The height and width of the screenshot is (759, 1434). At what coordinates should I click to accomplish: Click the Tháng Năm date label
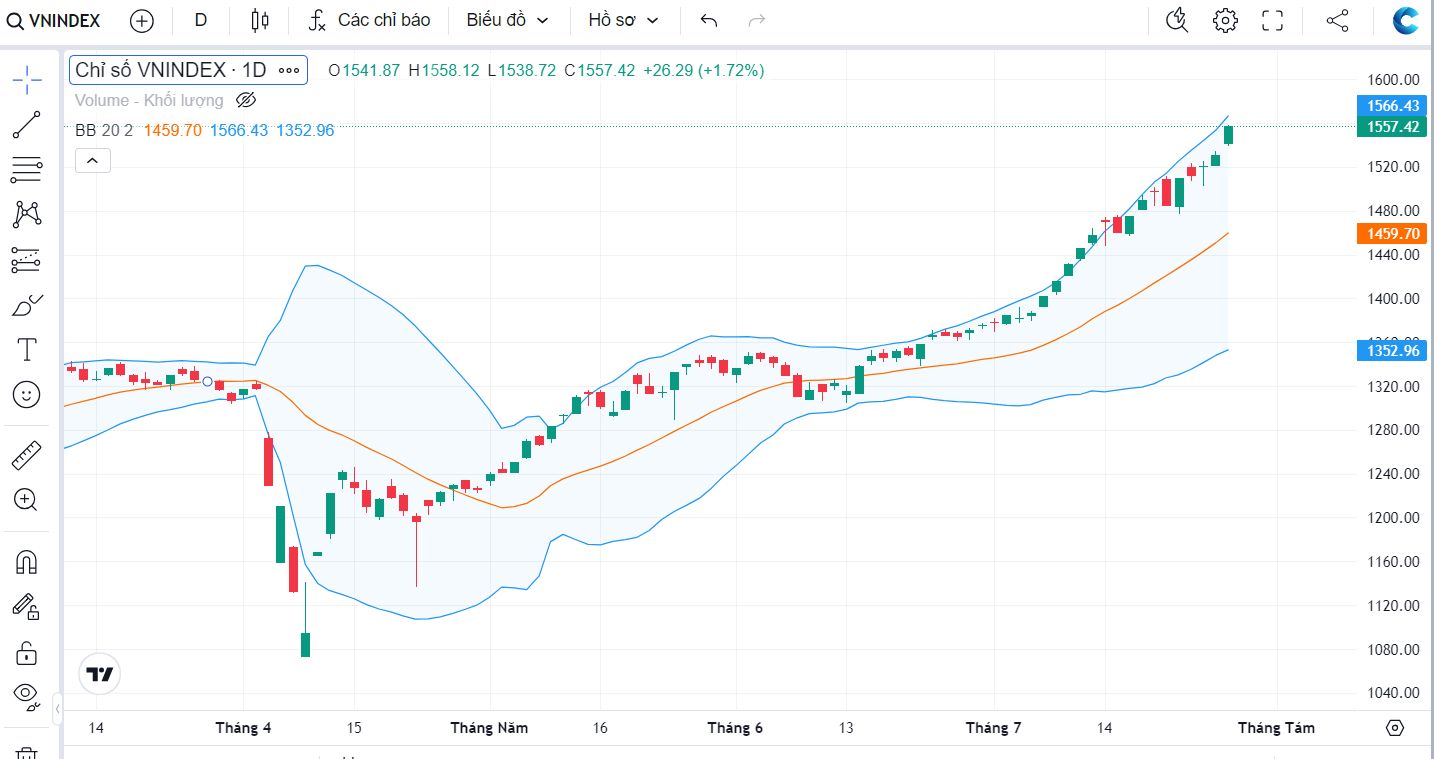(x=489, y=728)
